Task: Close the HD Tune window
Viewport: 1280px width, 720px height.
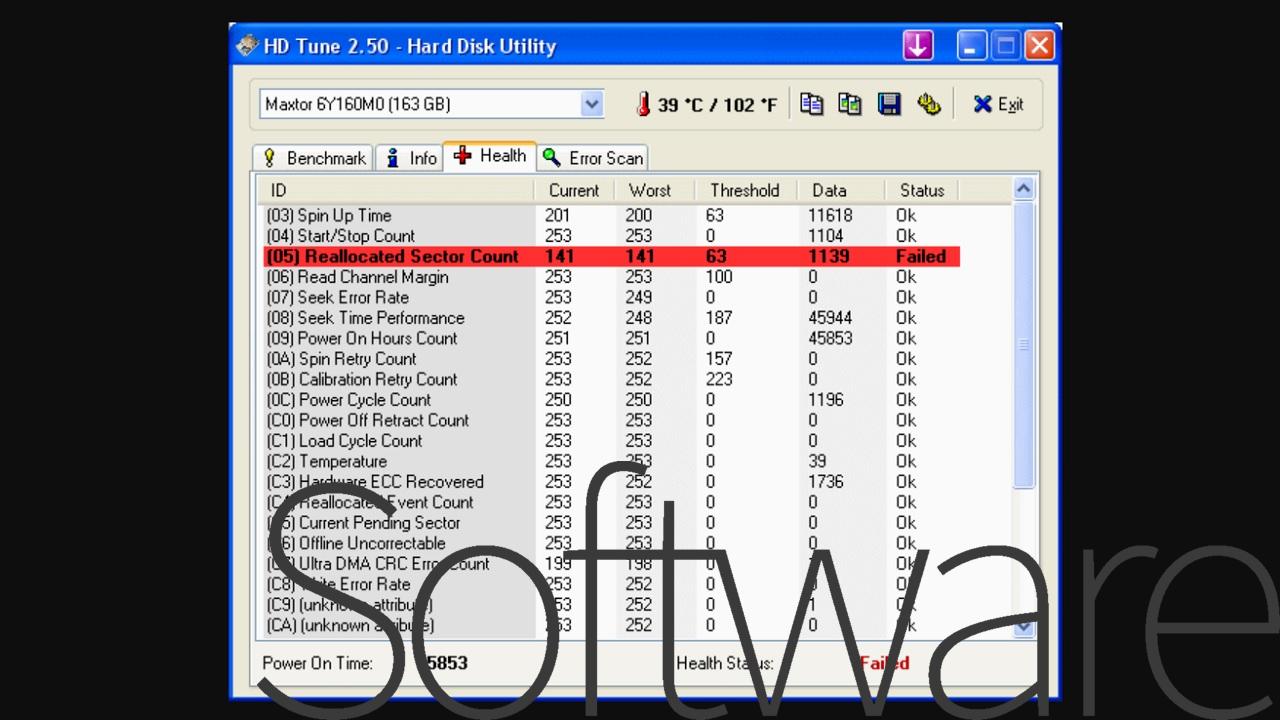Action: (1040, 45)
